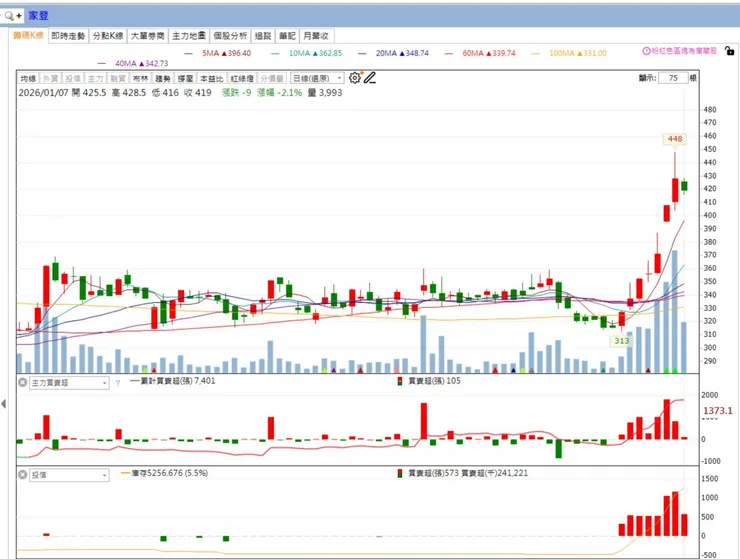Click 買賣超(張) 105 legend
The width and height of the screenshot is (740, 559).
(x=429, y=381)
